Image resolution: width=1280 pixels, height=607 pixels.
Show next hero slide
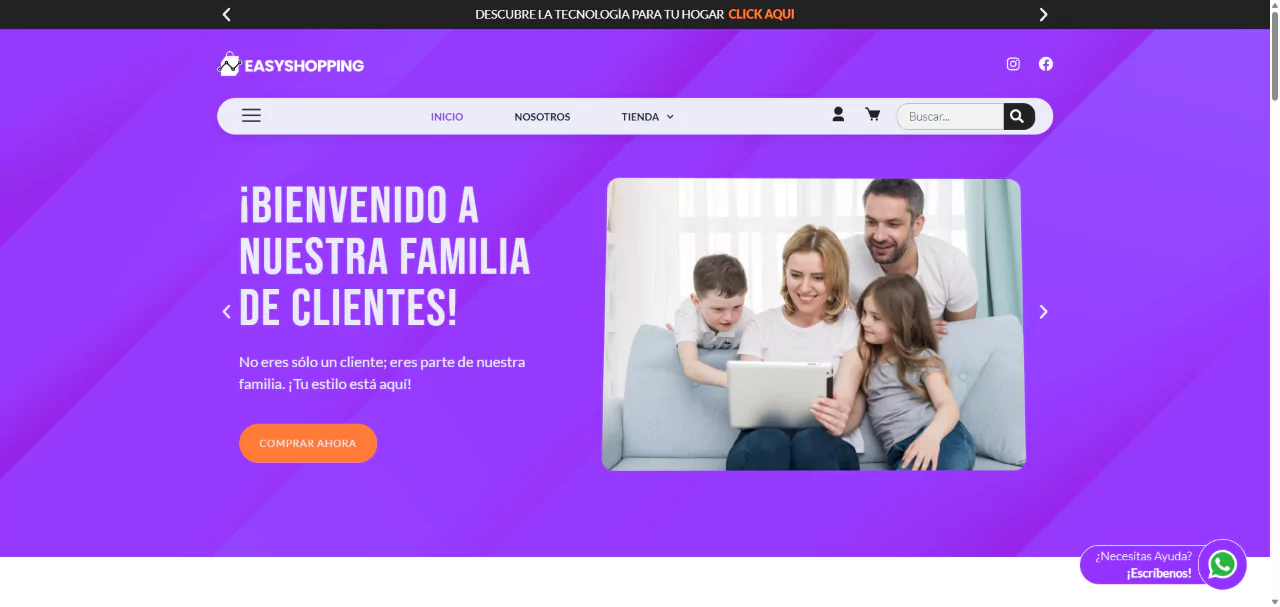[1044, 312]
